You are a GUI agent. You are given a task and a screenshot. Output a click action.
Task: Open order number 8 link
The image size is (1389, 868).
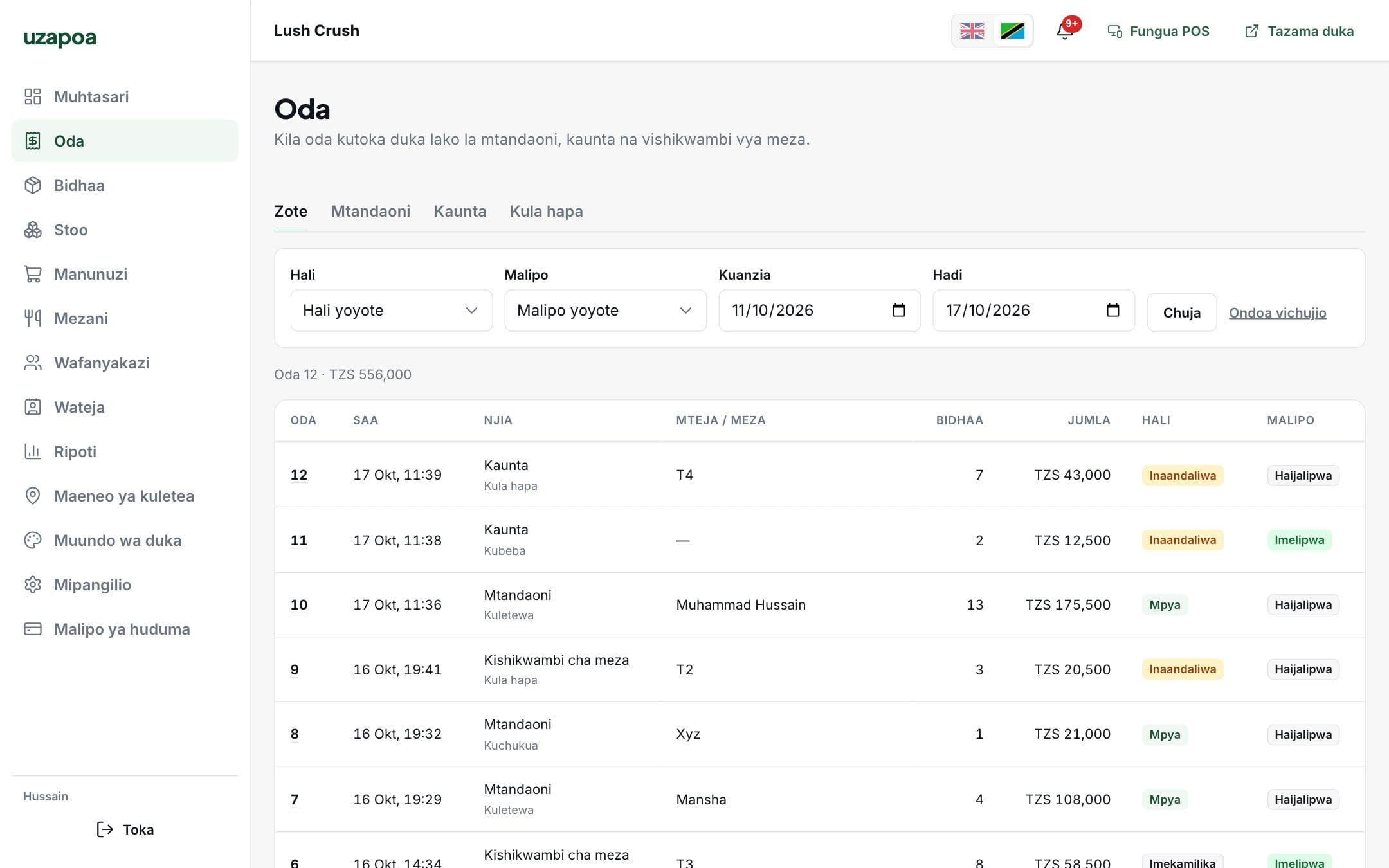(x=295, y=734)
